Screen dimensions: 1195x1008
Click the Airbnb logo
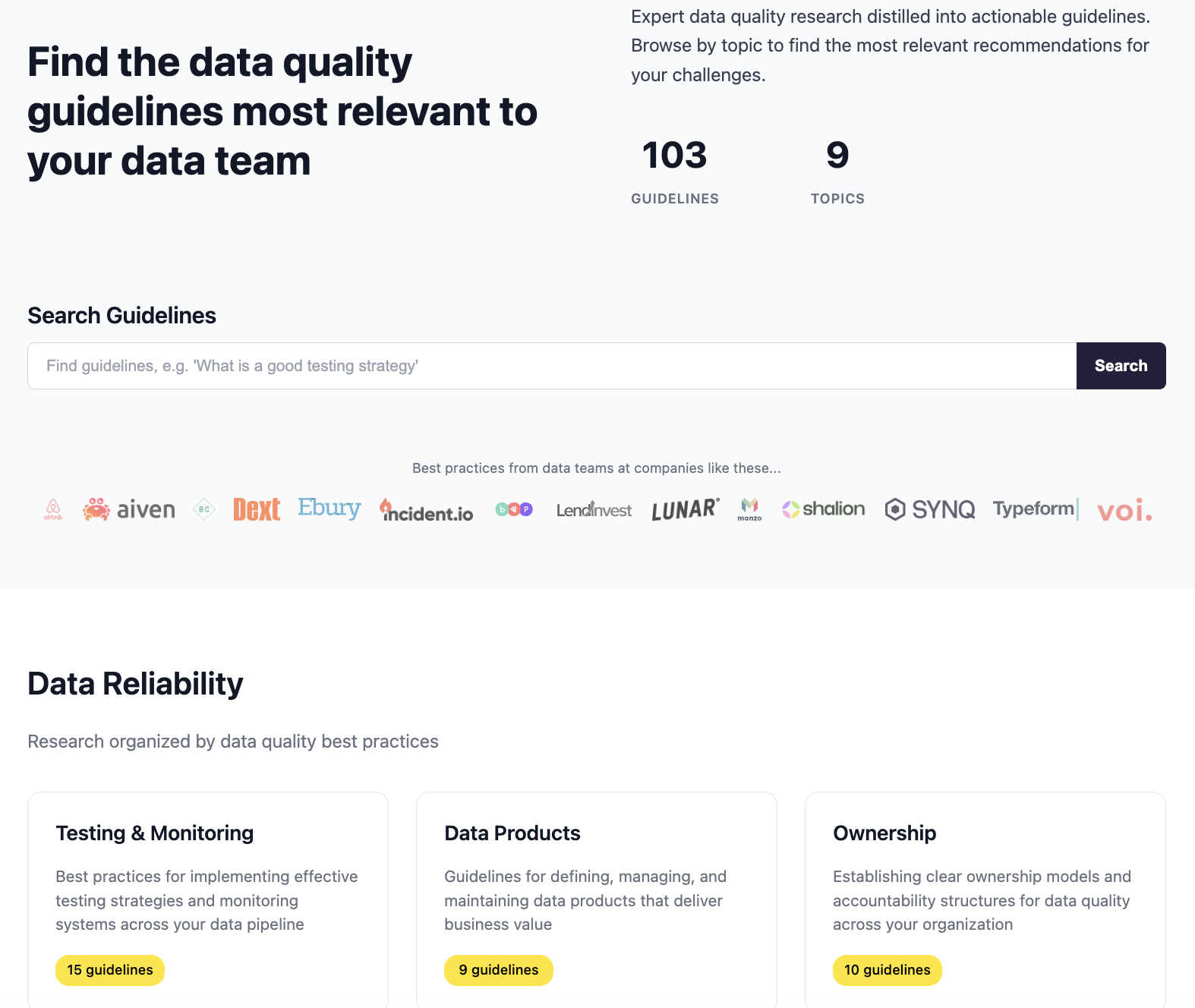click(x=53, y=509)
